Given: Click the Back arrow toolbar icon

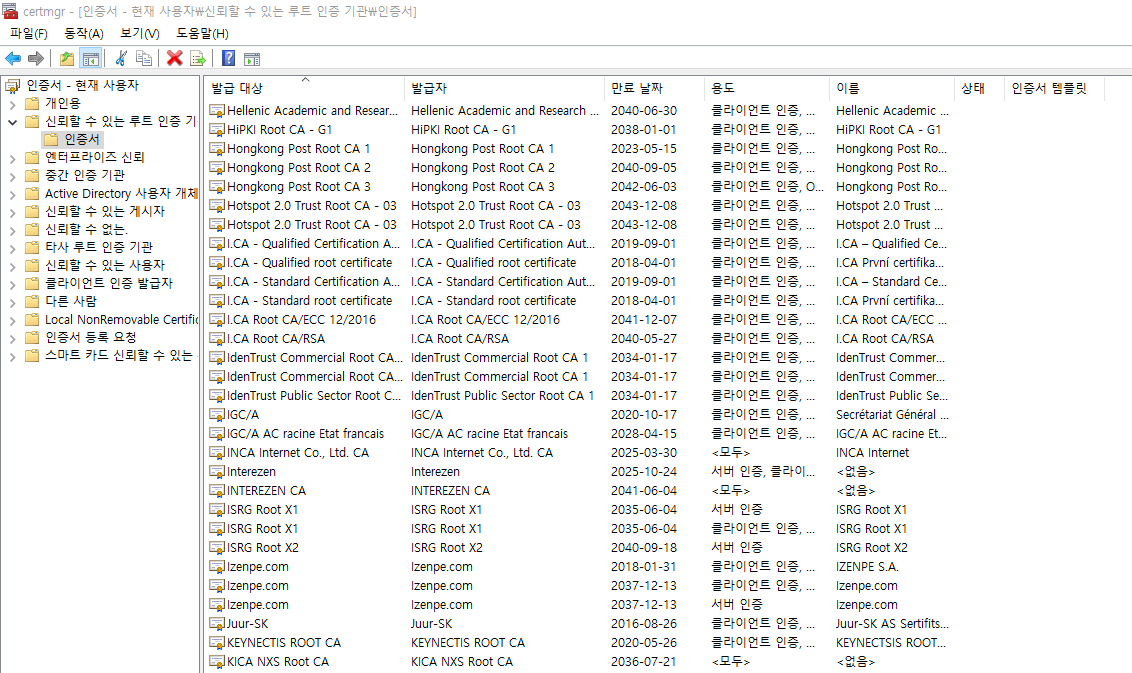Looking at the screenshot, I should (13, 58).
